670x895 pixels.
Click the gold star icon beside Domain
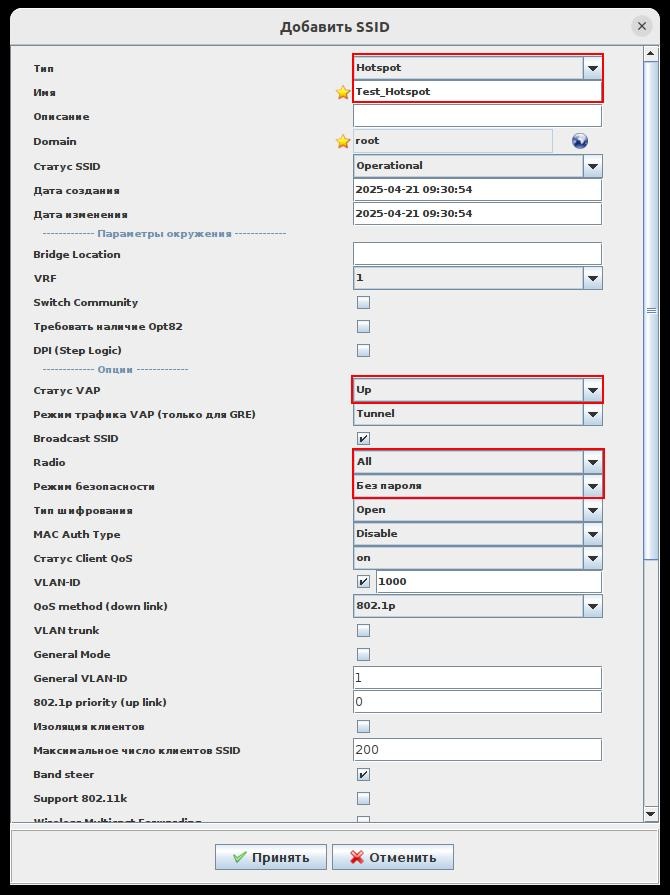[342, 141]
